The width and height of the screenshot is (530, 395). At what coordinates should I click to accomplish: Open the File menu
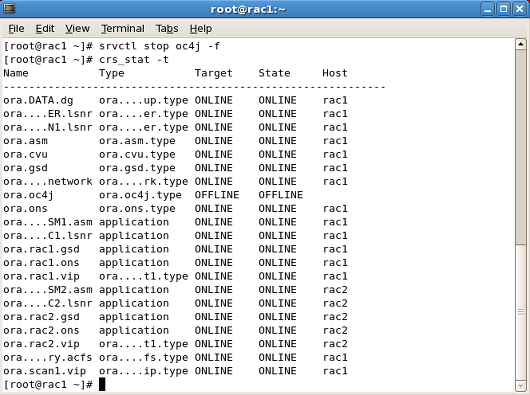tap(16, 29)
